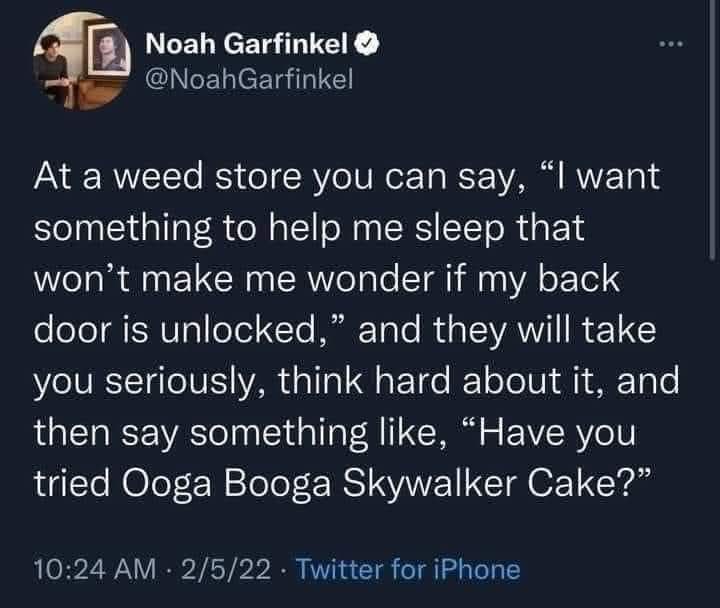Open the @NoahGarfinkel handle link
The height and width of the screenshot is (608, 720).
click(249, 79)
